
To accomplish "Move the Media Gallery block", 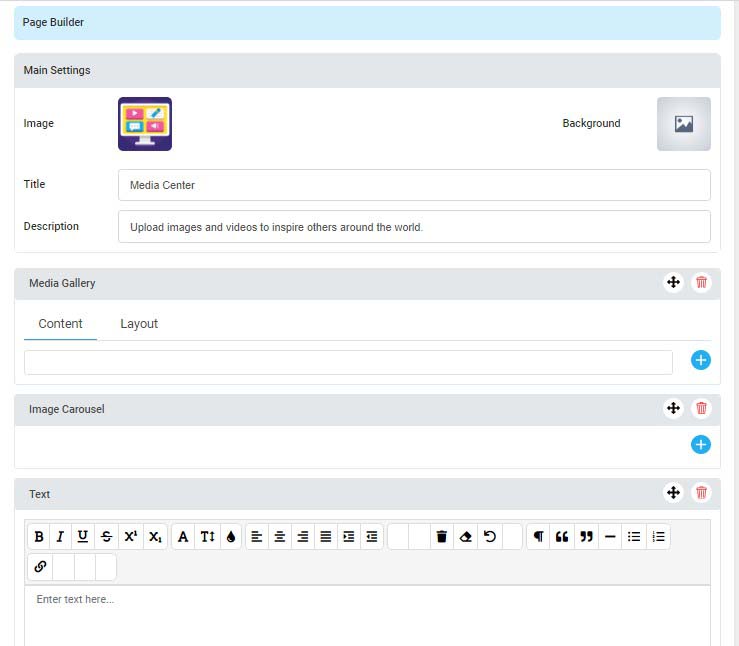I will [x=673, y=282].
